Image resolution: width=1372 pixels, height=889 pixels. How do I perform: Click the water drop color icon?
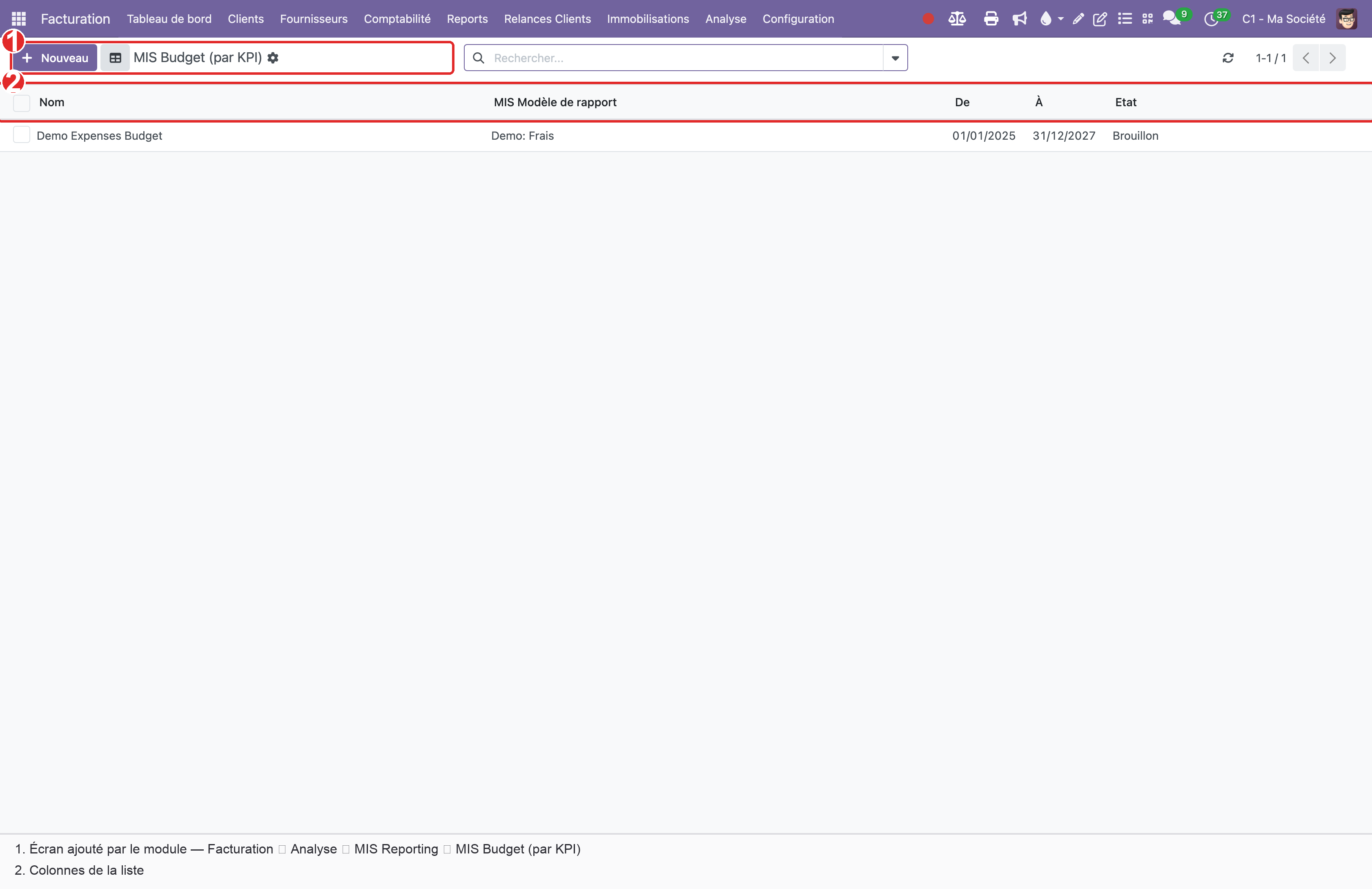pos(1046,19)
